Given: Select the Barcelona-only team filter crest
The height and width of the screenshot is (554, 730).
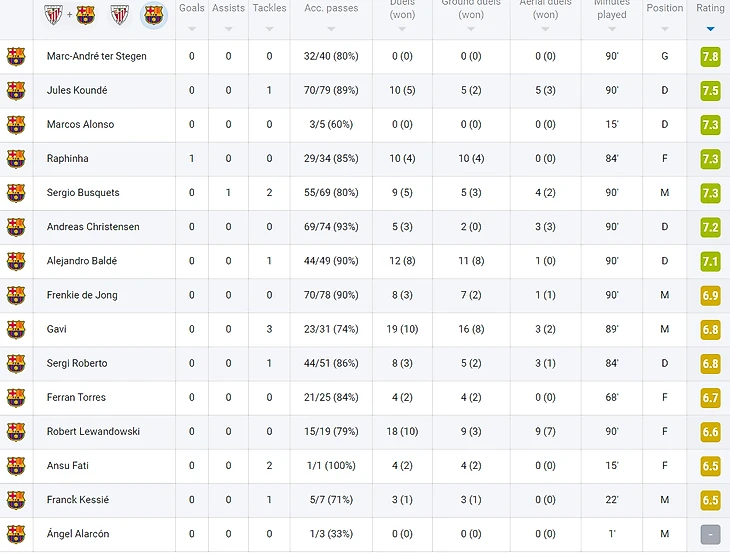Looking at the screenshot, I should (x=153, y=14).
